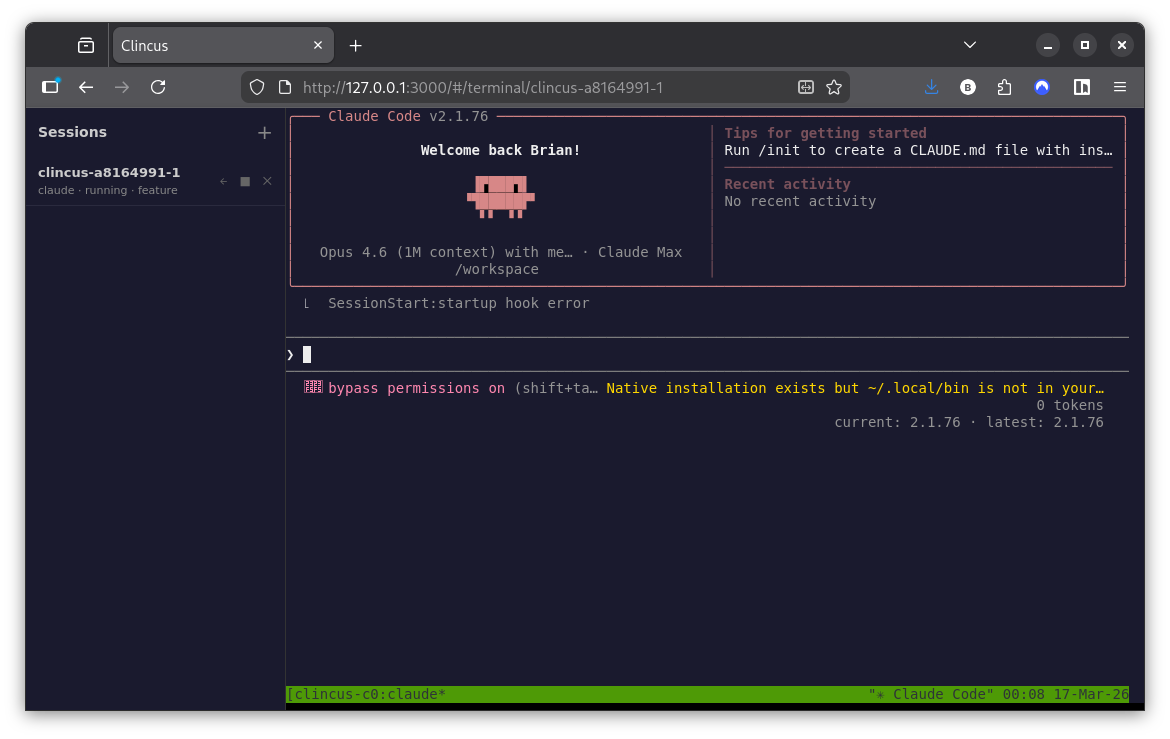Click the '0 tokens' counter
Screen dimensions: 1170x739
tap(1069, 405)
